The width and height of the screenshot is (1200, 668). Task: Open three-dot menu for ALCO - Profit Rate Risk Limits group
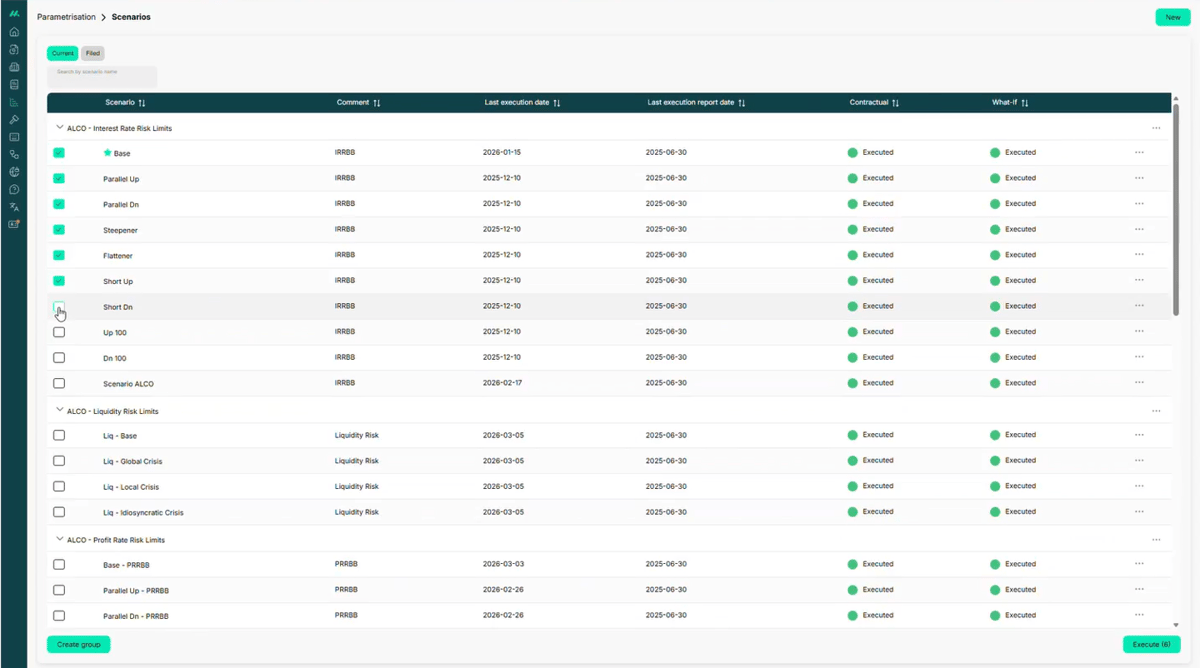(1156, 540)
